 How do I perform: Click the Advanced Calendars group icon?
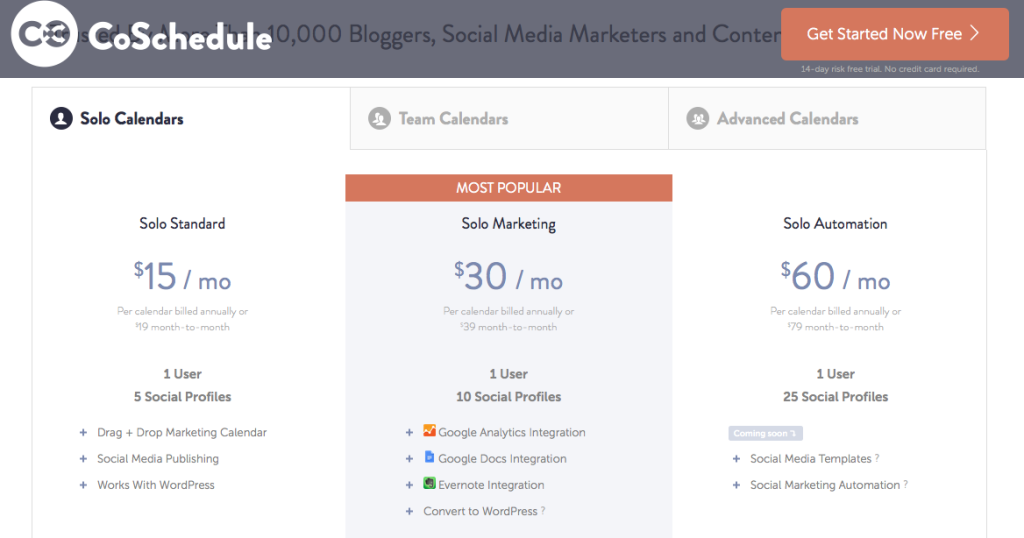click(x=697, y=119)
